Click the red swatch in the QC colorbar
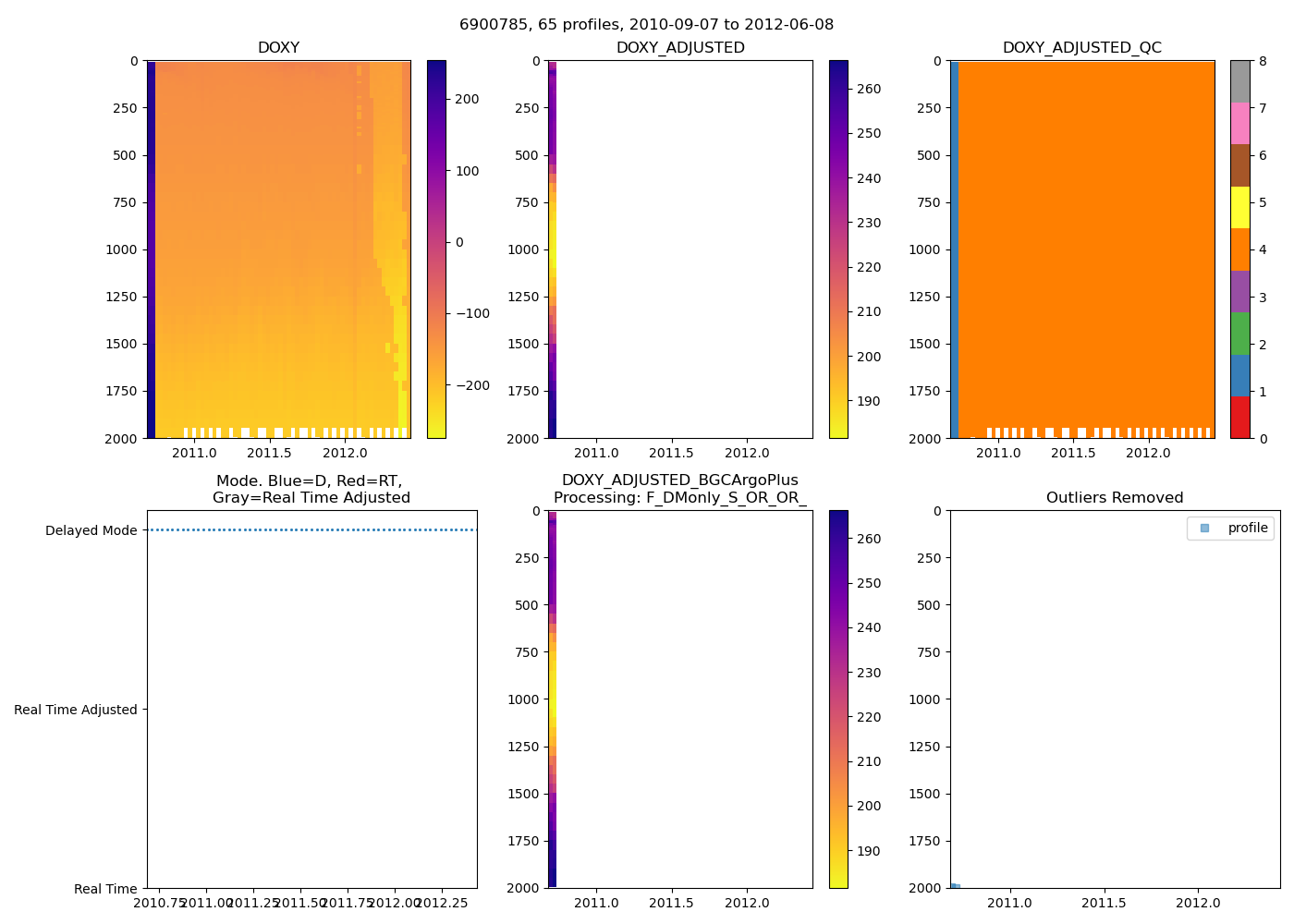Viewport: 1294px width, 924px height. click(1239, 417)
